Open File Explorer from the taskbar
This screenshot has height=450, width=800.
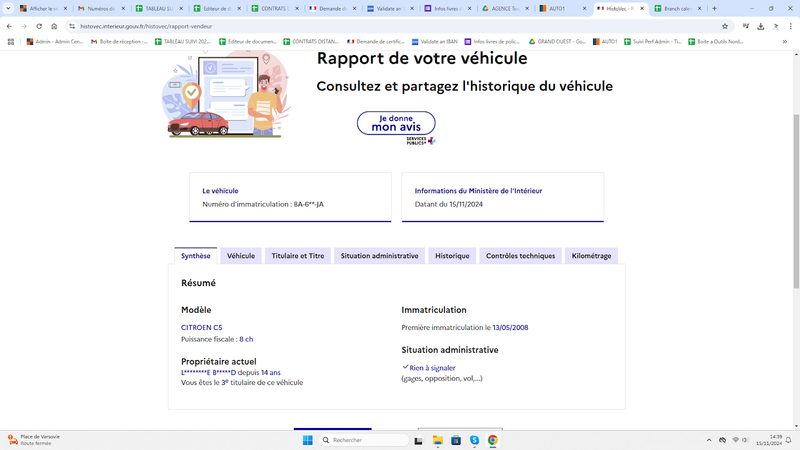pyautogui.click(x=437, y=440)
